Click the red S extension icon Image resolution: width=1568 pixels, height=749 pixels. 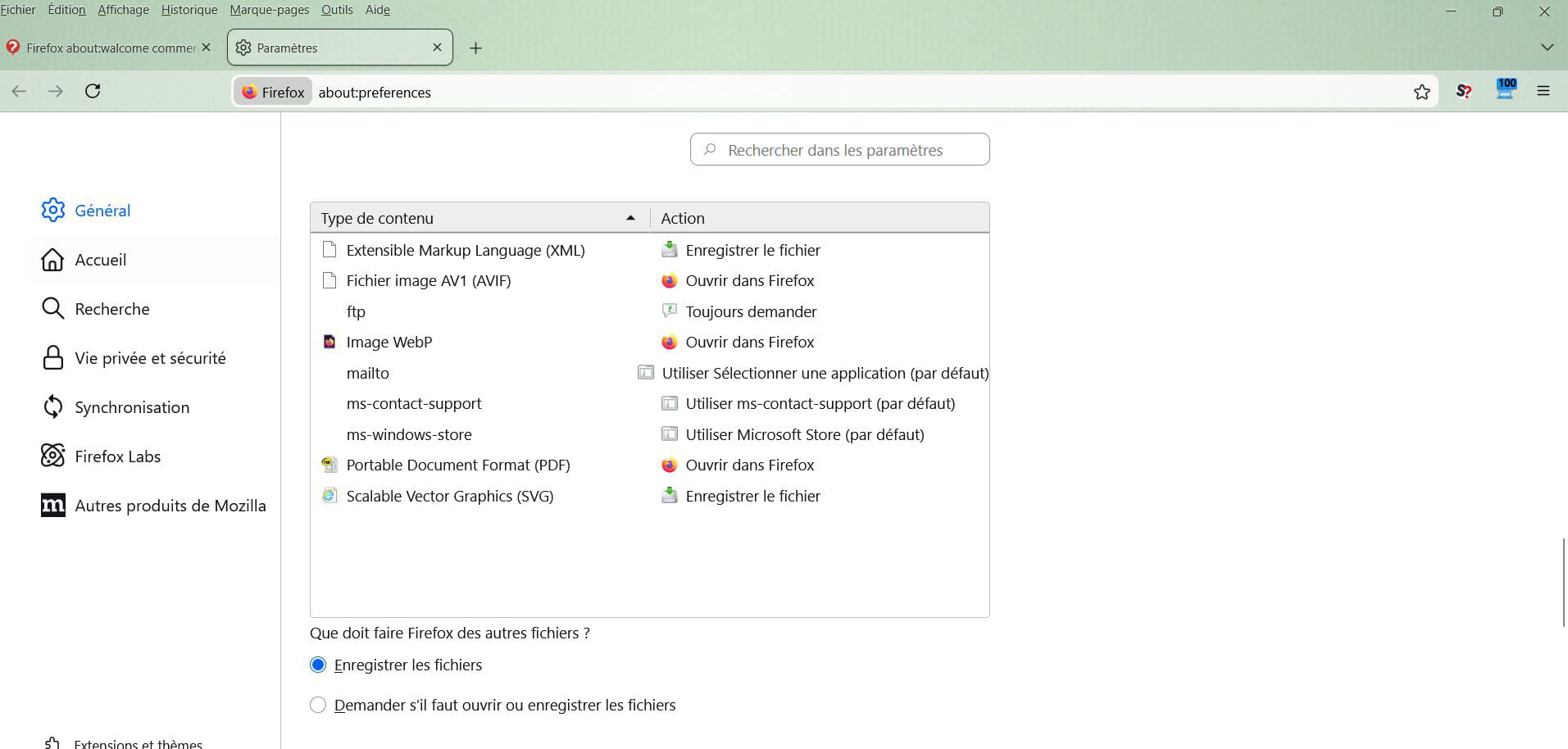tap(1463, 92)
